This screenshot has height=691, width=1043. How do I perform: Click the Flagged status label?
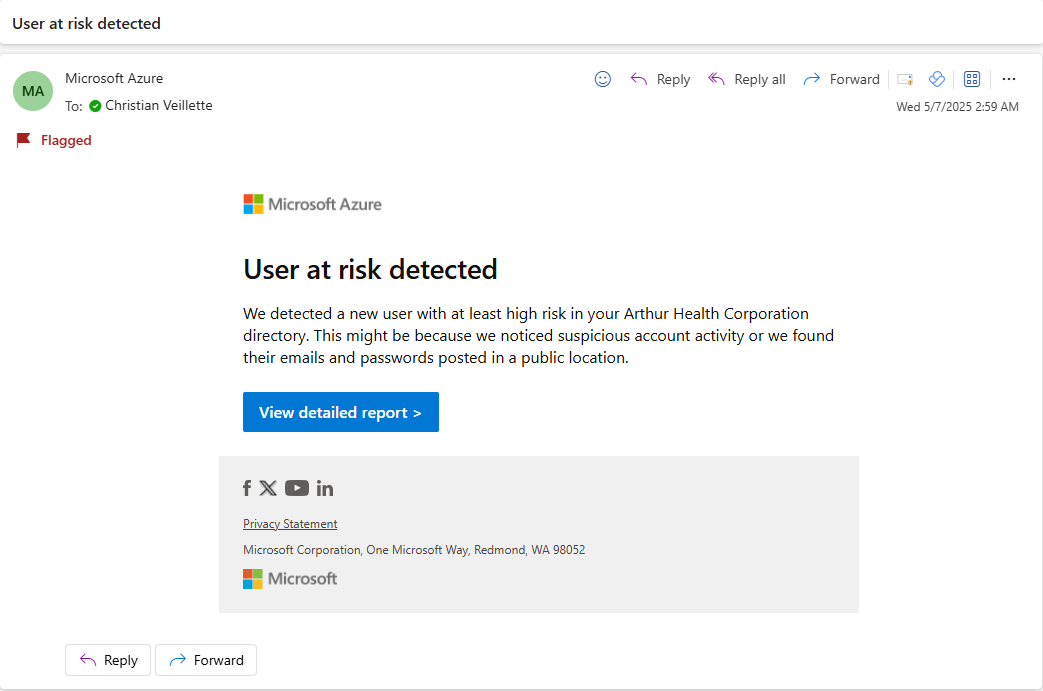(66, 140)
